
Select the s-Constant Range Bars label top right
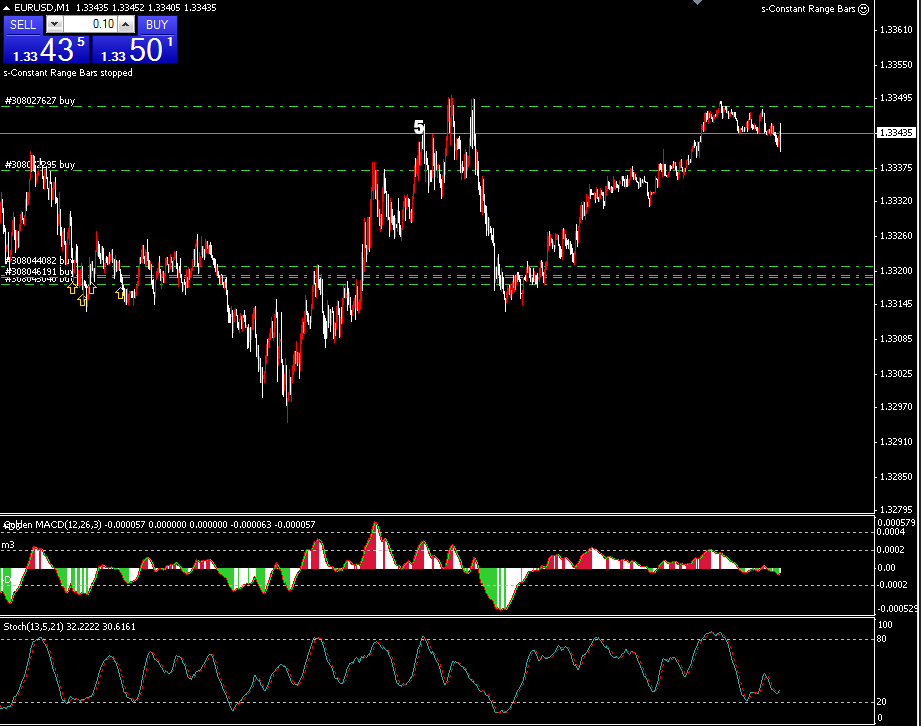tap(808, 9)
